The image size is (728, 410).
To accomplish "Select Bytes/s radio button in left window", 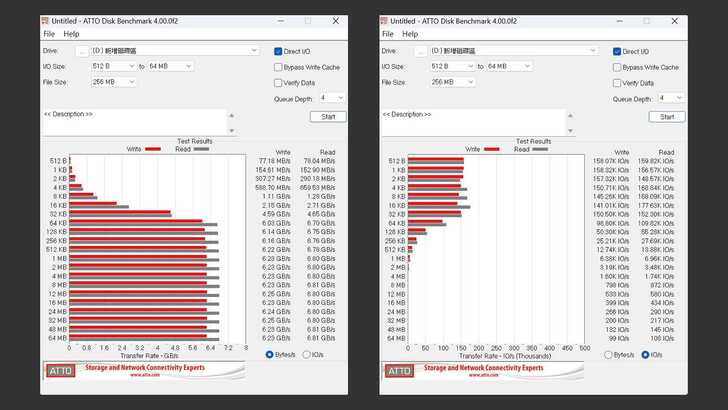I will (269, 355).
